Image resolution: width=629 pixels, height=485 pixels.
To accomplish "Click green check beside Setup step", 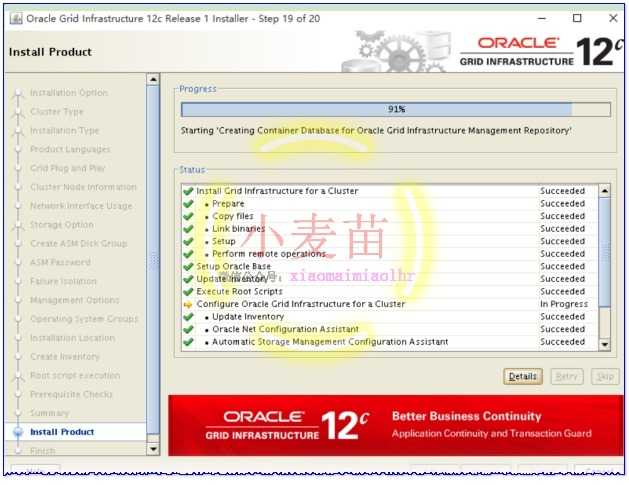I will [188, 241].
